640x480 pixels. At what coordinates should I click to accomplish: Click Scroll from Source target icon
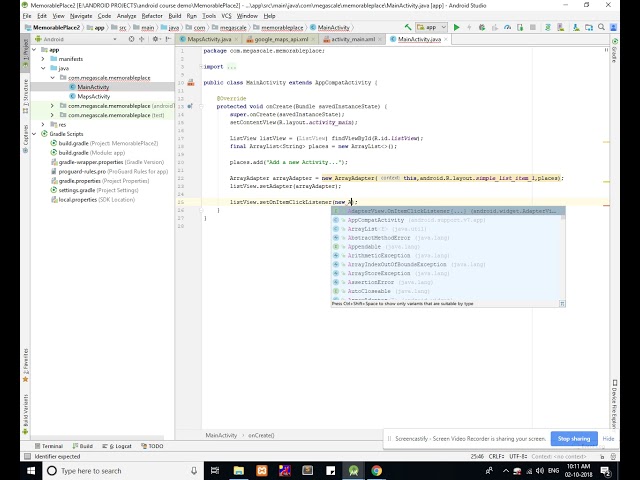131,39
